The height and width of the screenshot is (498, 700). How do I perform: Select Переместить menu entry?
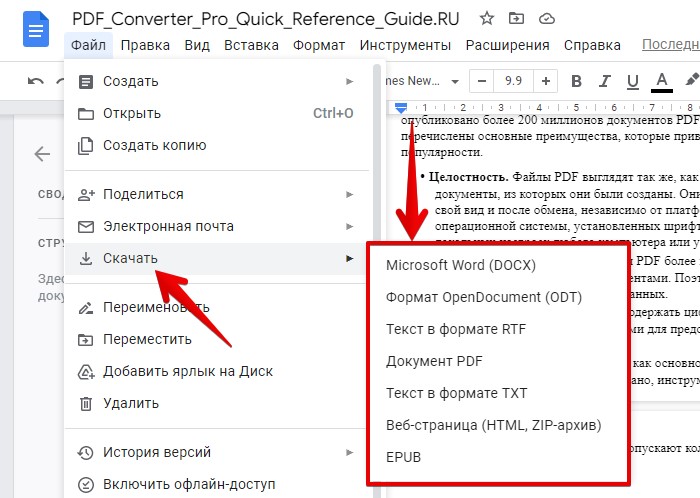[x=216, y=340]
